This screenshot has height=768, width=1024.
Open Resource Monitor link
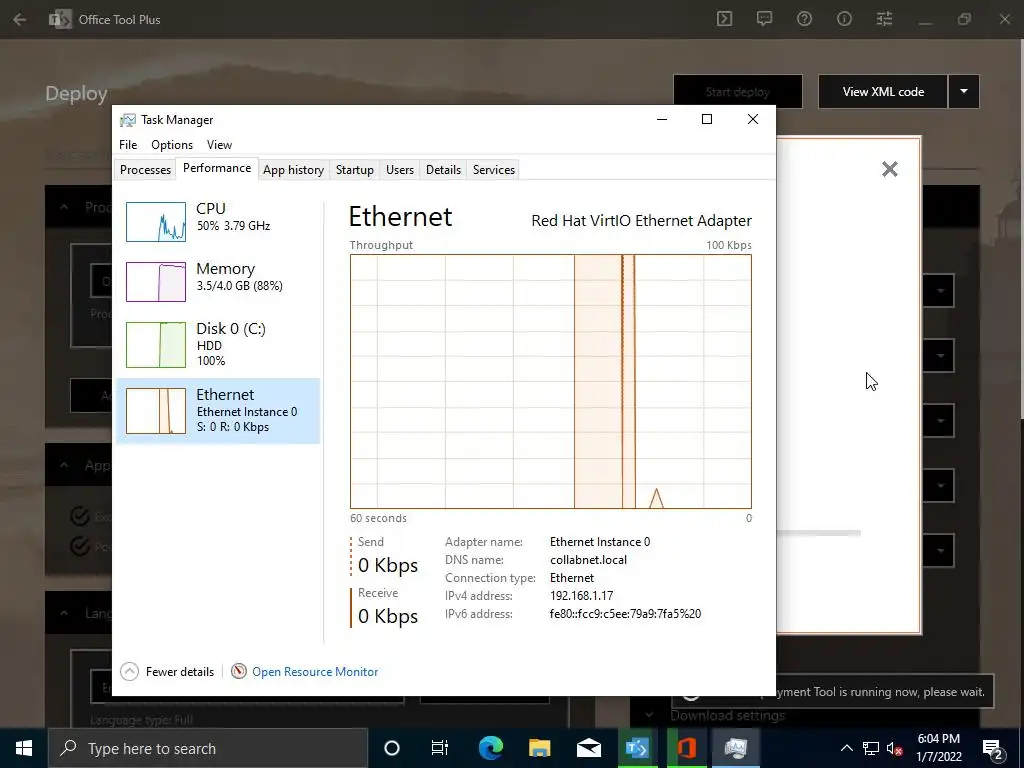[315, 671]
